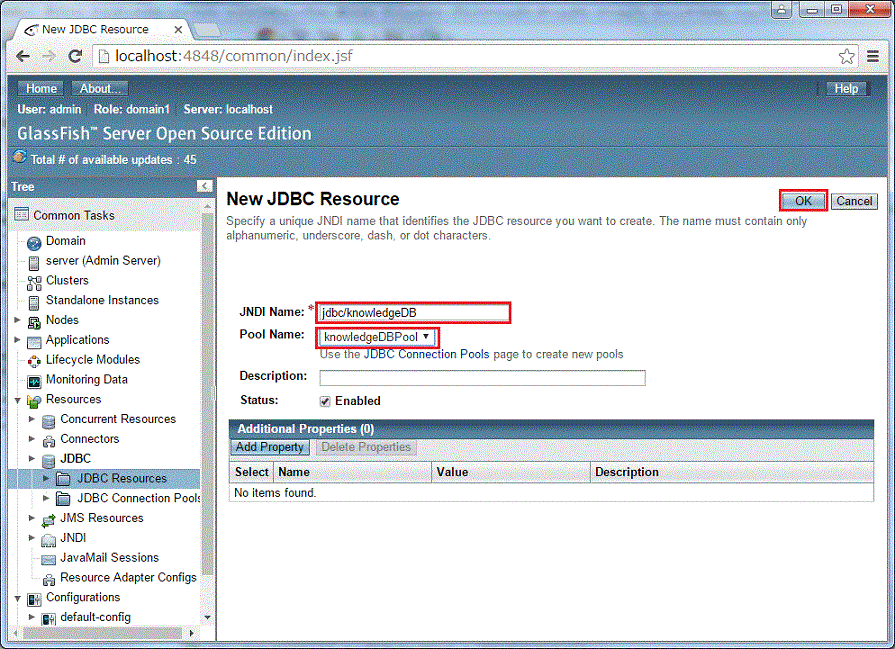Image resolution: width=895 pixels, height=649 pixels.
Task: Expand the Concurrent Resources node
Action: pyautogui.click(x=32, y=419)
